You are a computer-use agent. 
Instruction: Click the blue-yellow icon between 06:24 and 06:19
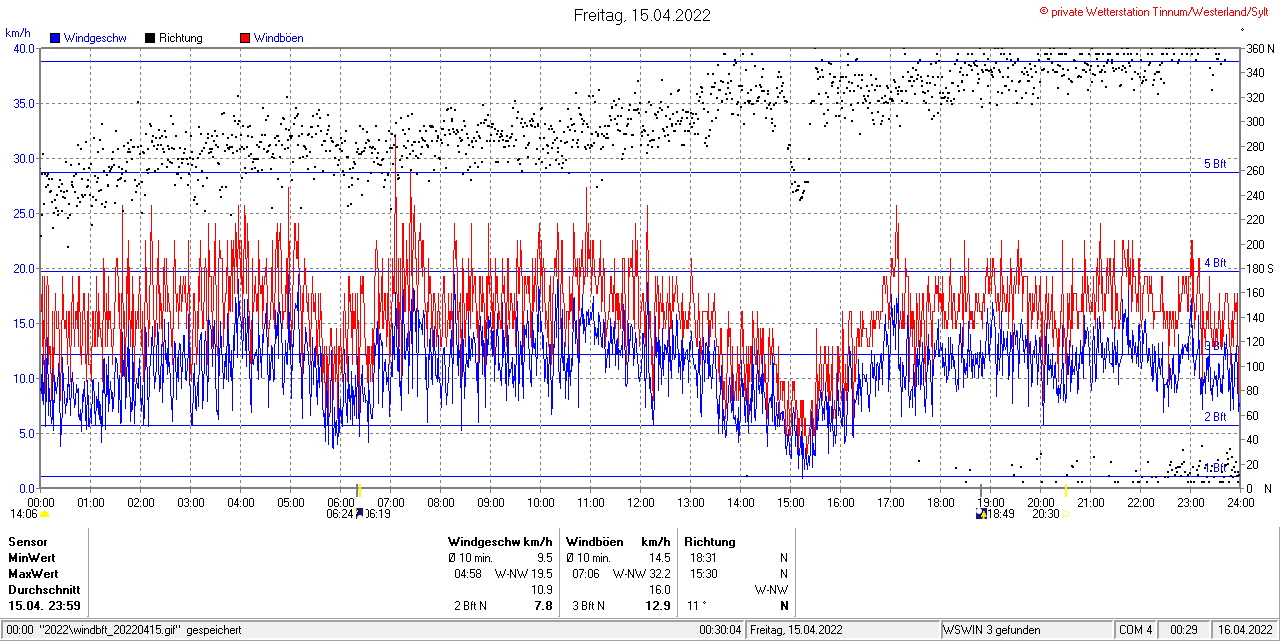click(x=359, y=514)
